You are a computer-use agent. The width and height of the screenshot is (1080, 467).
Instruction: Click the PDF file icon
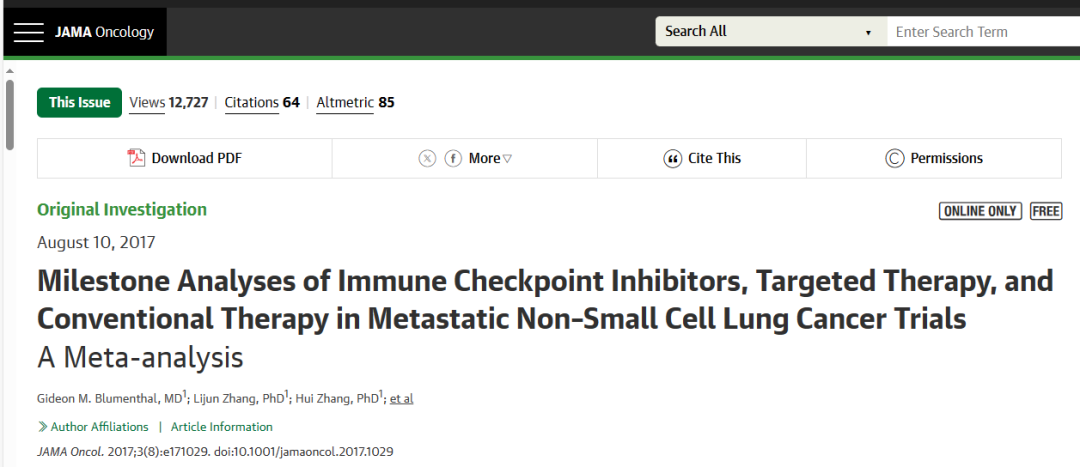[137, 158]
